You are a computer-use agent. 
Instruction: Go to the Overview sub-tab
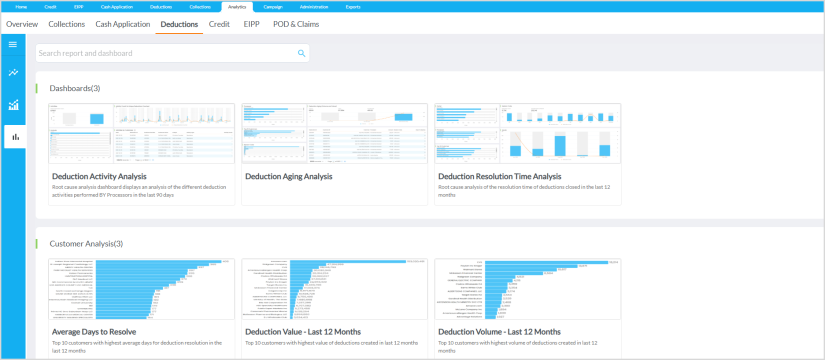point(22,24)
